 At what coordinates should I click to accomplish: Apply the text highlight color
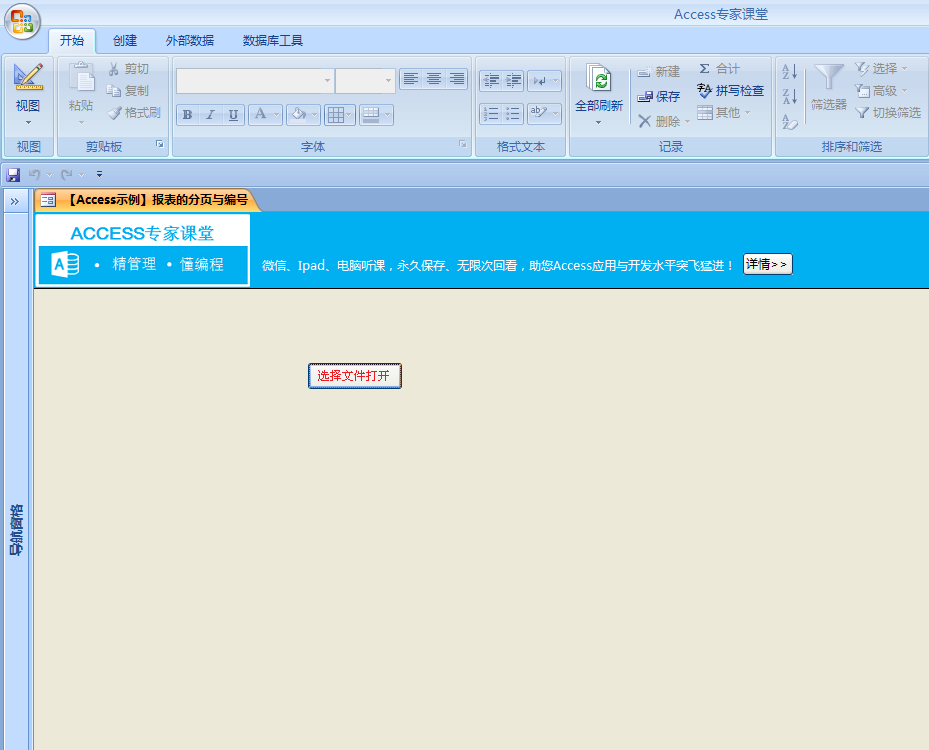pyautogui.click(x=539, y=113)
